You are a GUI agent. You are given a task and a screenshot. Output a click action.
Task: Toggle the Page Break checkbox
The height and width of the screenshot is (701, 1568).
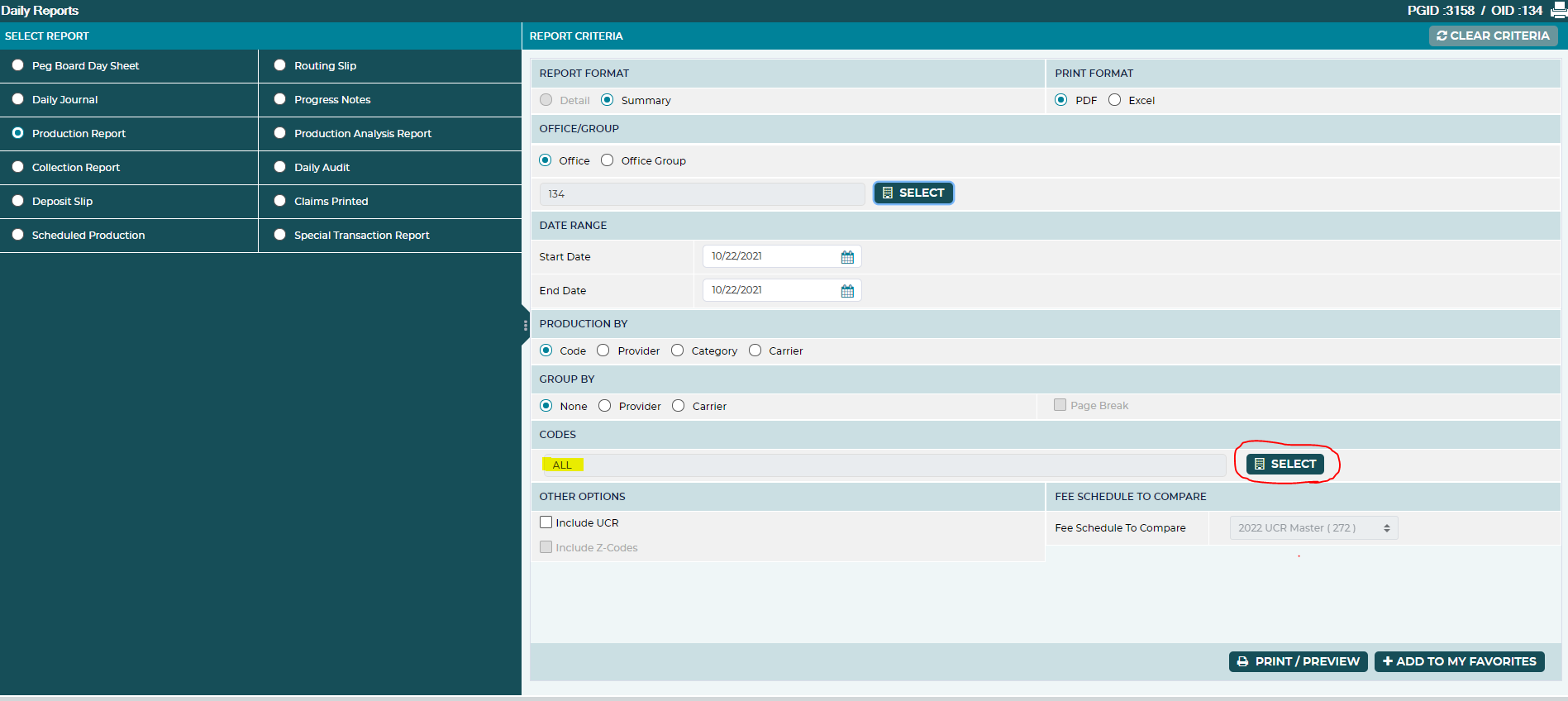(1060, 405)
